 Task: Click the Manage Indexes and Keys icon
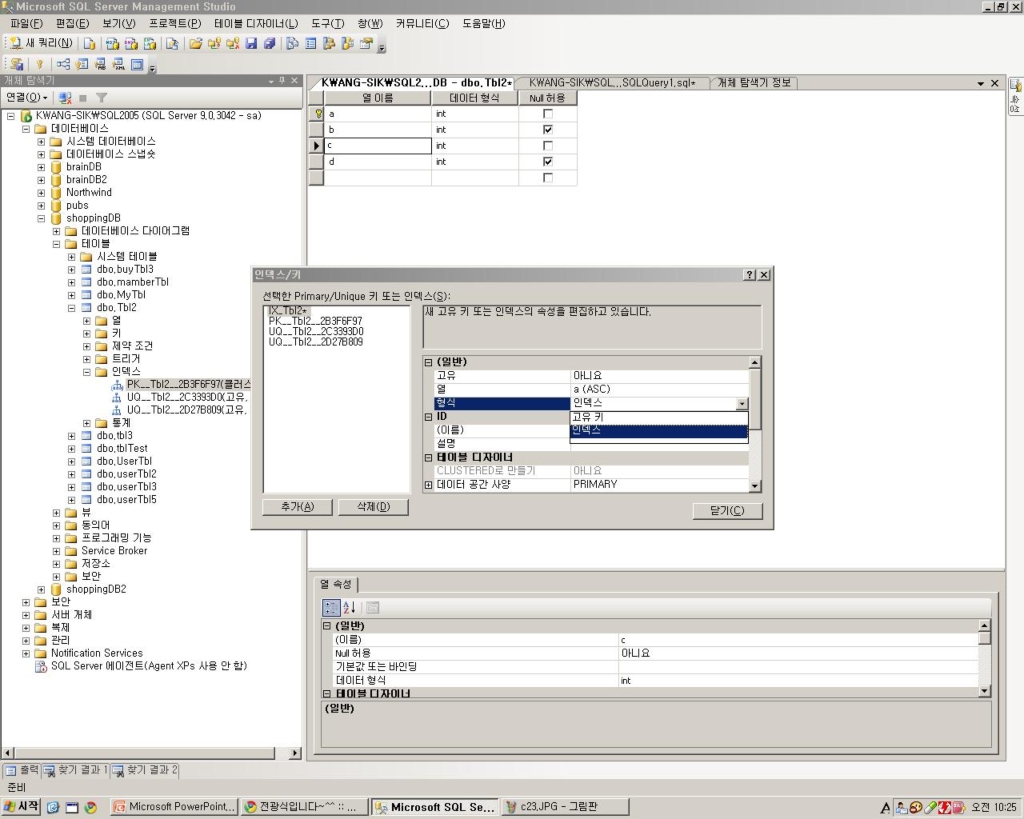(x=82, y=64)
